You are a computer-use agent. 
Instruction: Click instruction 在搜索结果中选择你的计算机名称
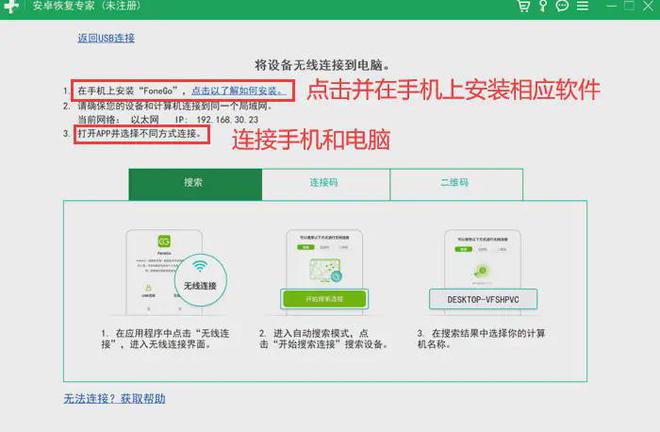coord(481,339)
